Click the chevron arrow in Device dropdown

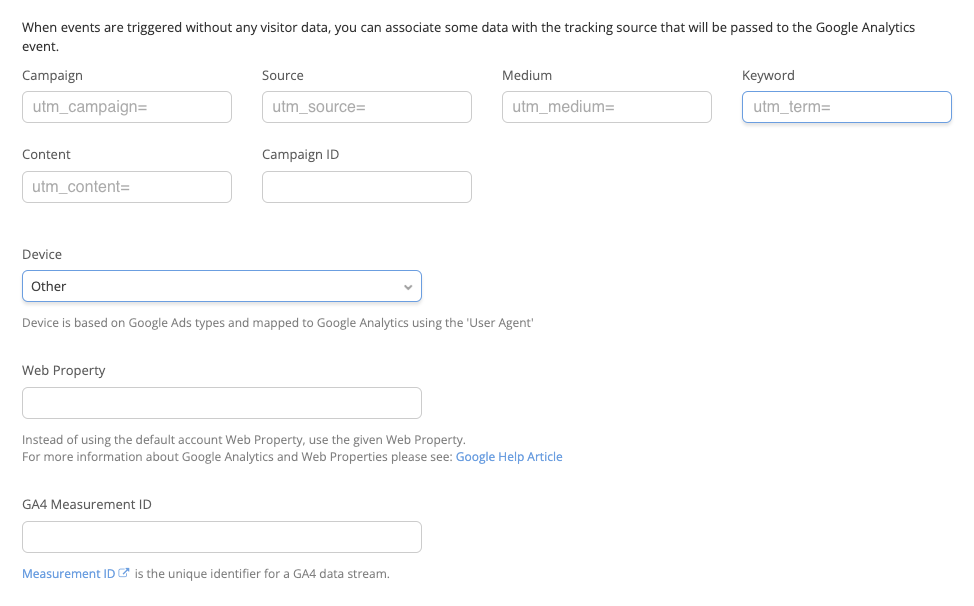[x=407, y=287]
